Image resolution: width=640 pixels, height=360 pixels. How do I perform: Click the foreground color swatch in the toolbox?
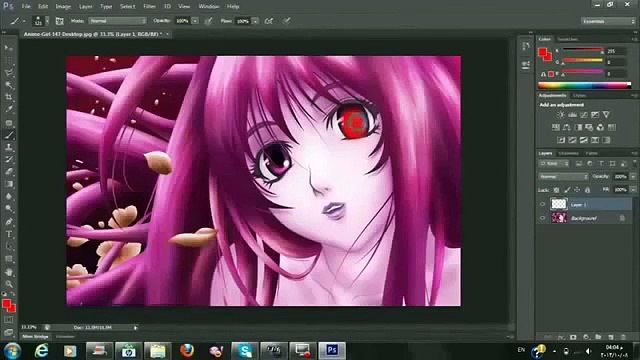pyautogui.click(x=6, y=304)
